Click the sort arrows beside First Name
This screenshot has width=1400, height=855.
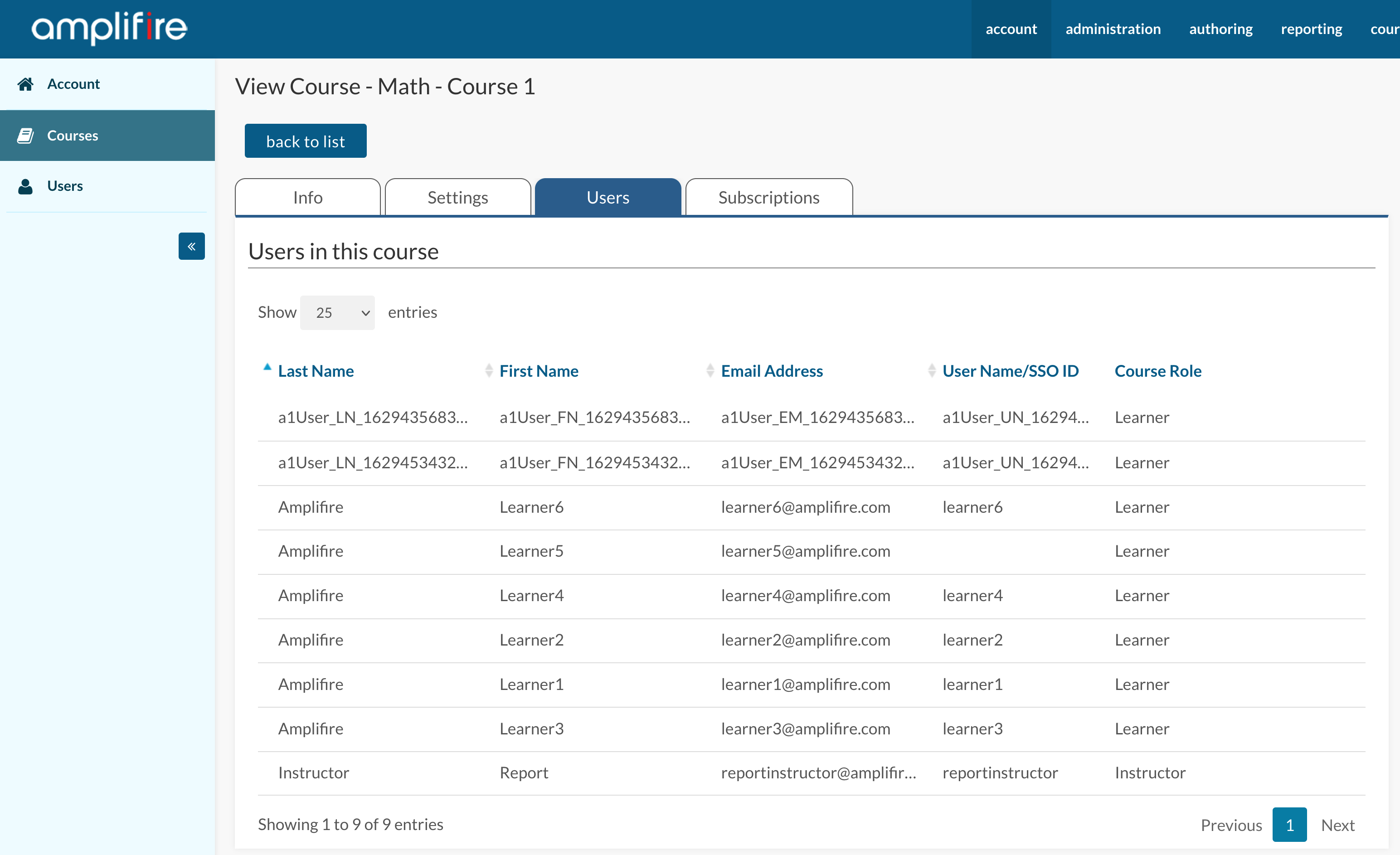tap(489, 370)
